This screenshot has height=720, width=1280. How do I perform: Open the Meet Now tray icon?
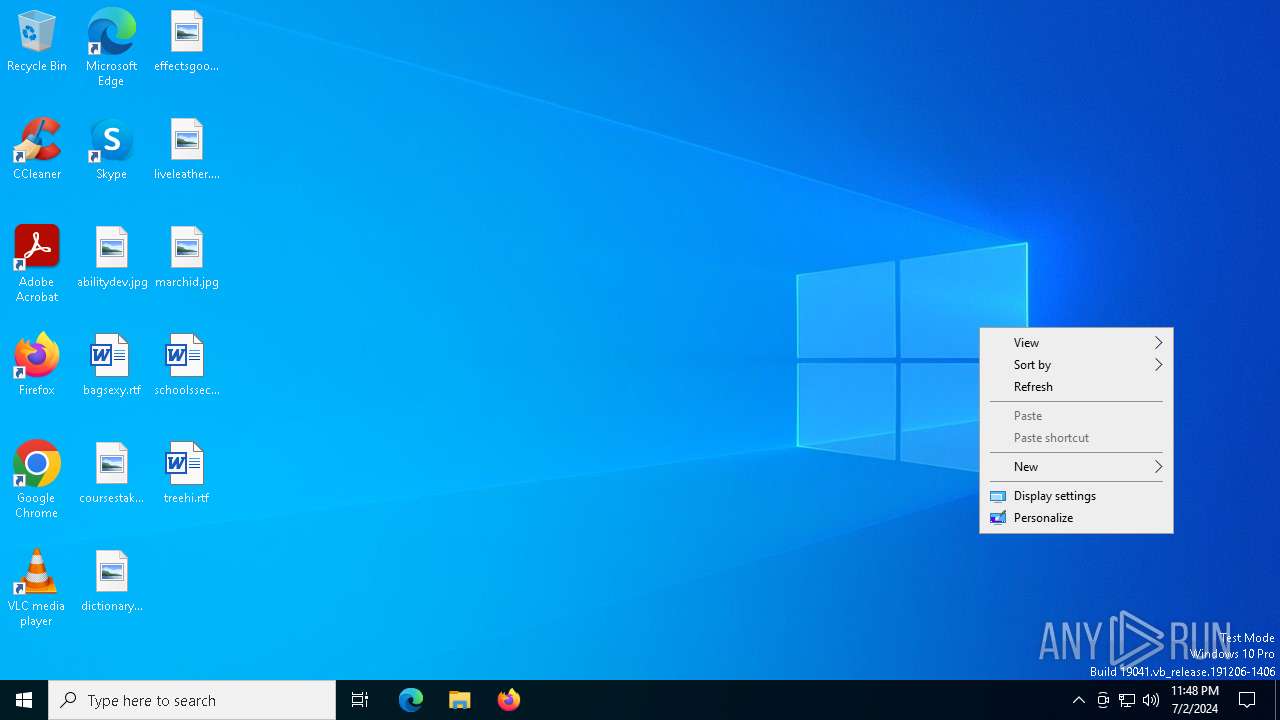click(x=1103, y=700)
